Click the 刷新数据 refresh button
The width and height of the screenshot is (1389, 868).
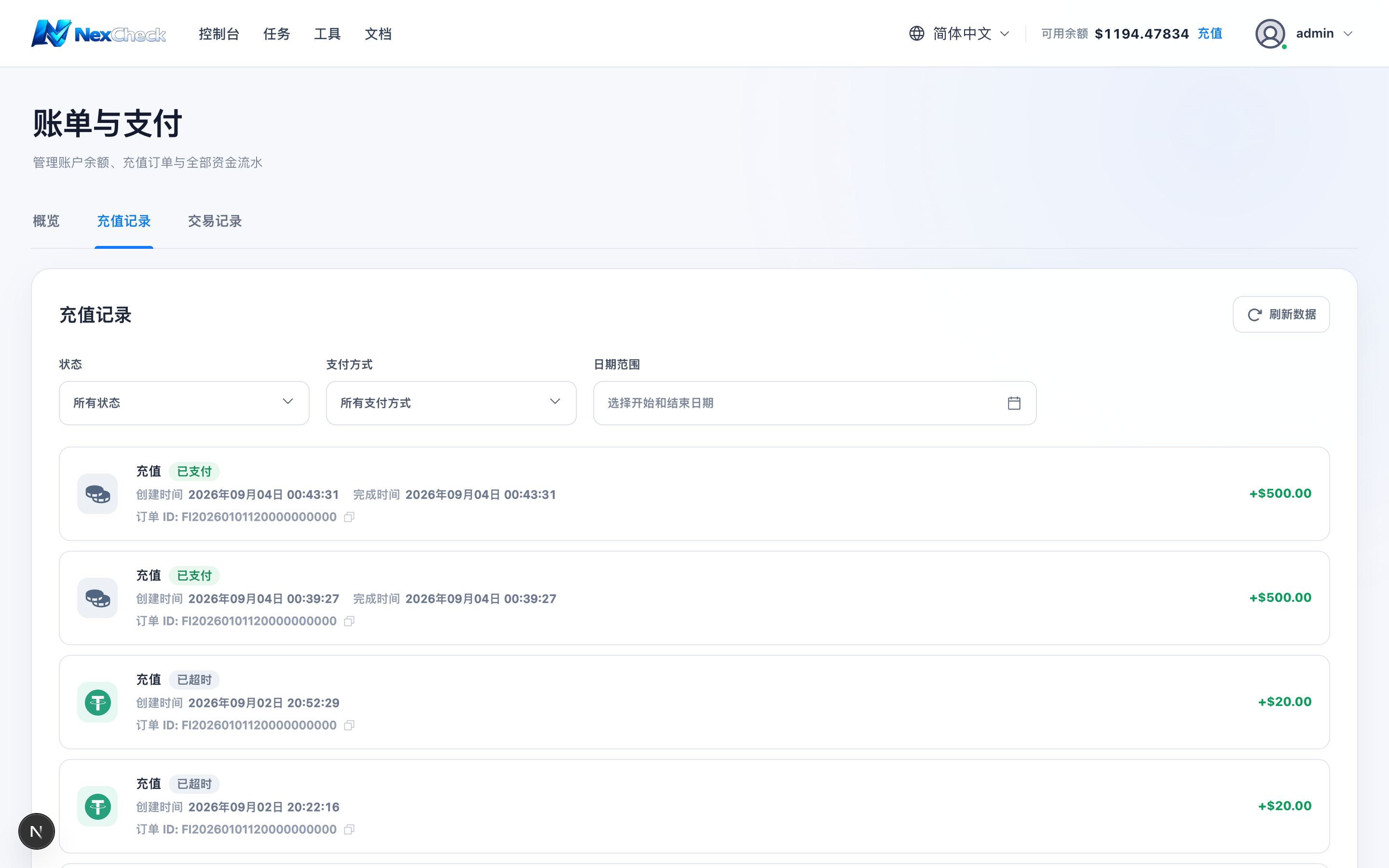coord(1281,314)
